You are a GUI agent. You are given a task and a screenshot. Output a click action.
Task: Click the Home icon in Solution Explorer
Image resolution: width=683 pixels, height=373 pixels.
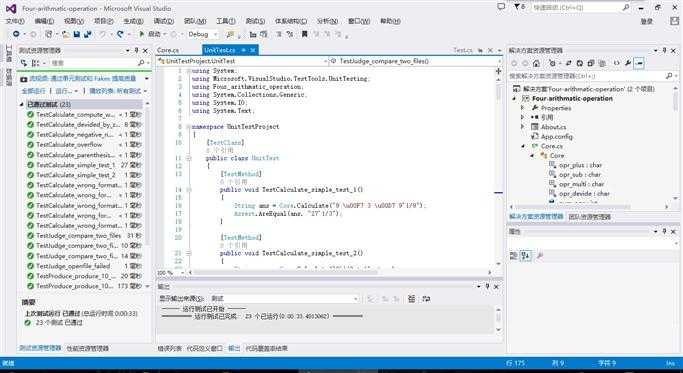click(x=536, y=63)
